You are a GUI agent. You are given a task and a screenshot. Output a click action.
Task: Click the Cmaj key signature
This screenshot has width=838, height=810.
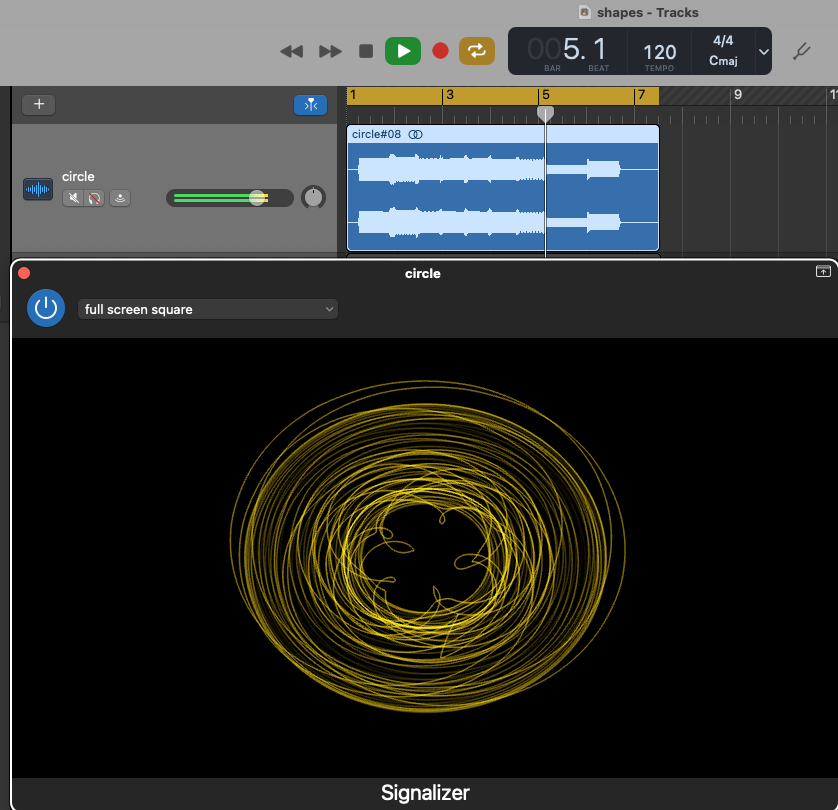tap(723, 61)
